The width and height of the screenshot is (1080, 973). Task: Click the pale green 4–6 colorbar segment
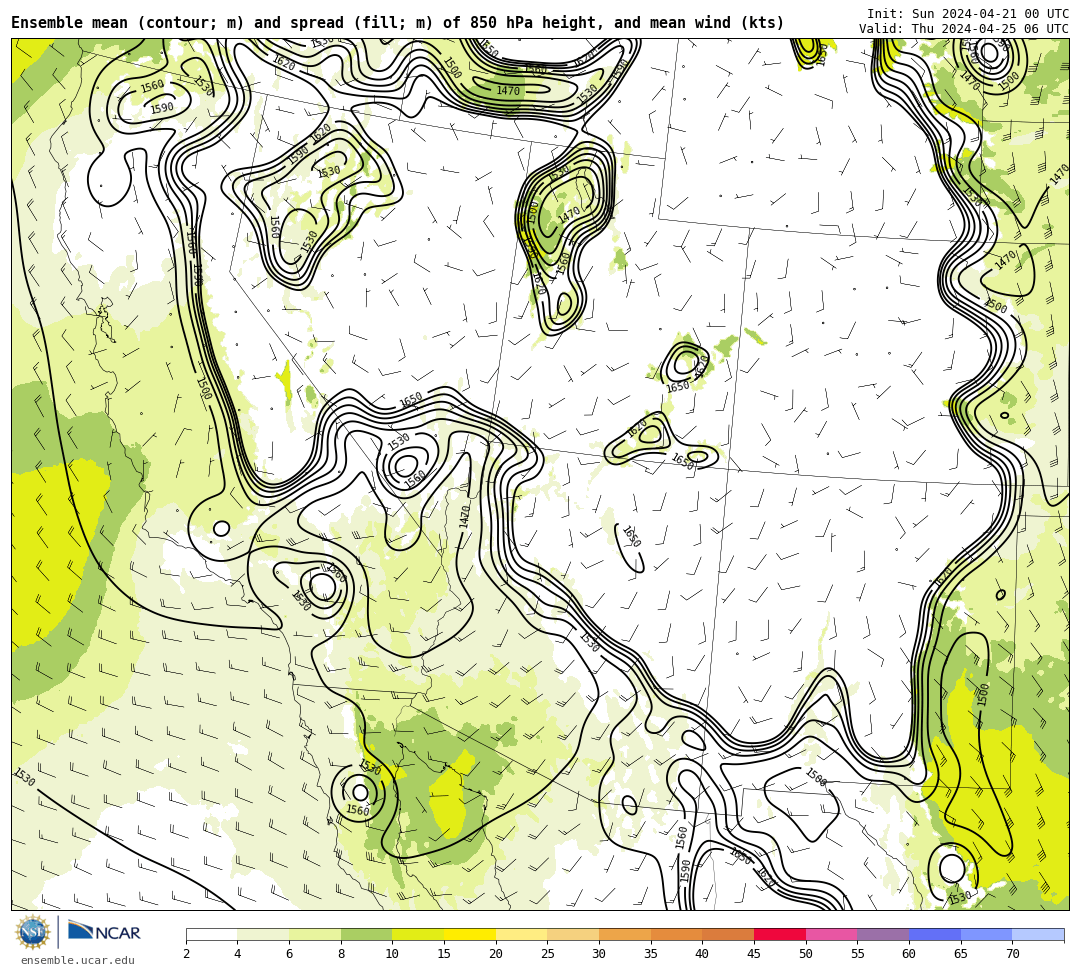[263, 934]
